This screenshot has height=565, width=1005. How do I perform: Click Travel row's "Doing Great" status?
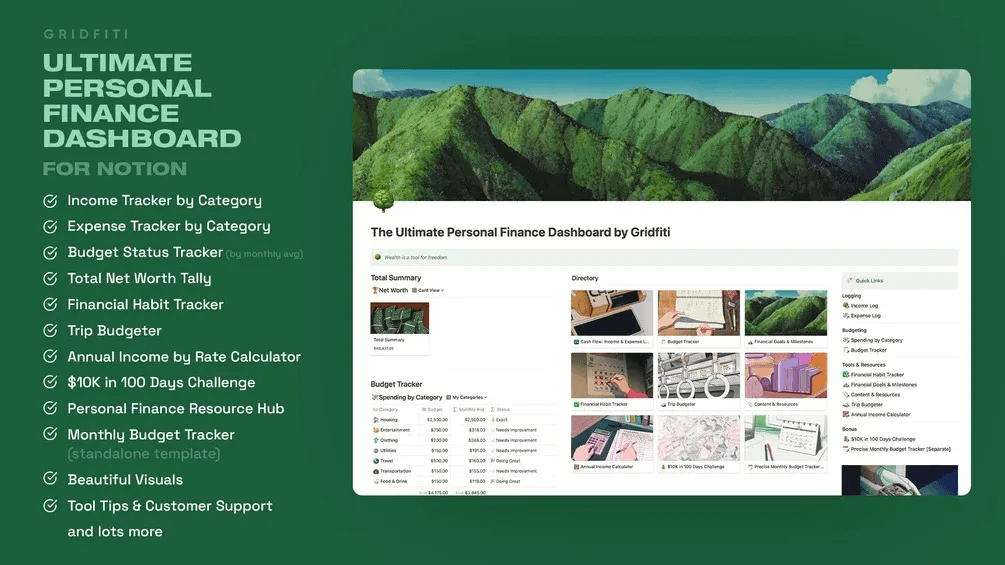(506, 461)
